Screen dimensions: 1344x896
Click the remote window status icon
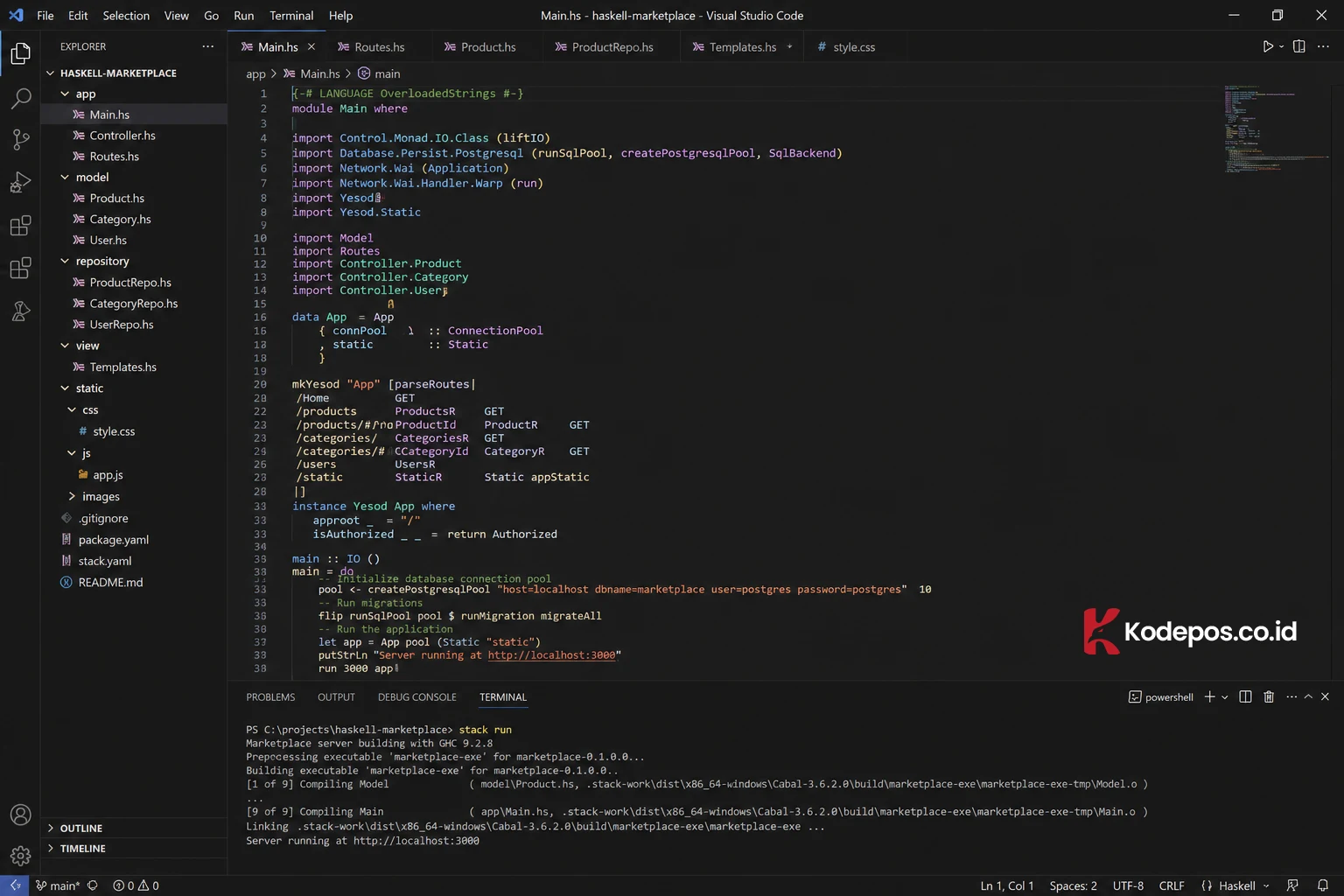coord(15,885)
